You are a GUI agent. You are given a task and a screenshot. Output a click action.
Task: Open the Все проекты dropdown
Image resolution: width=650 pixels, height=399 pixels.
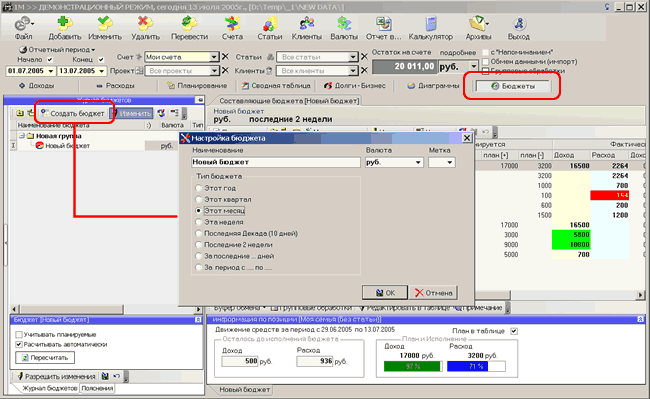(x=213, y=71)
